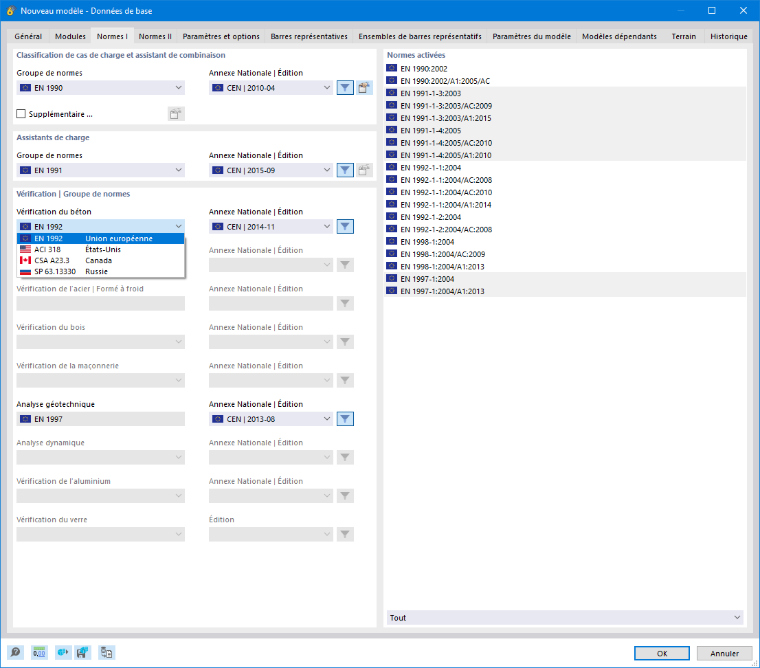Click the clipboard icon next to CEN | 2010-04 filter
Image resolution: width=760 pixels, height=668 pixels.
pos(364,88)
